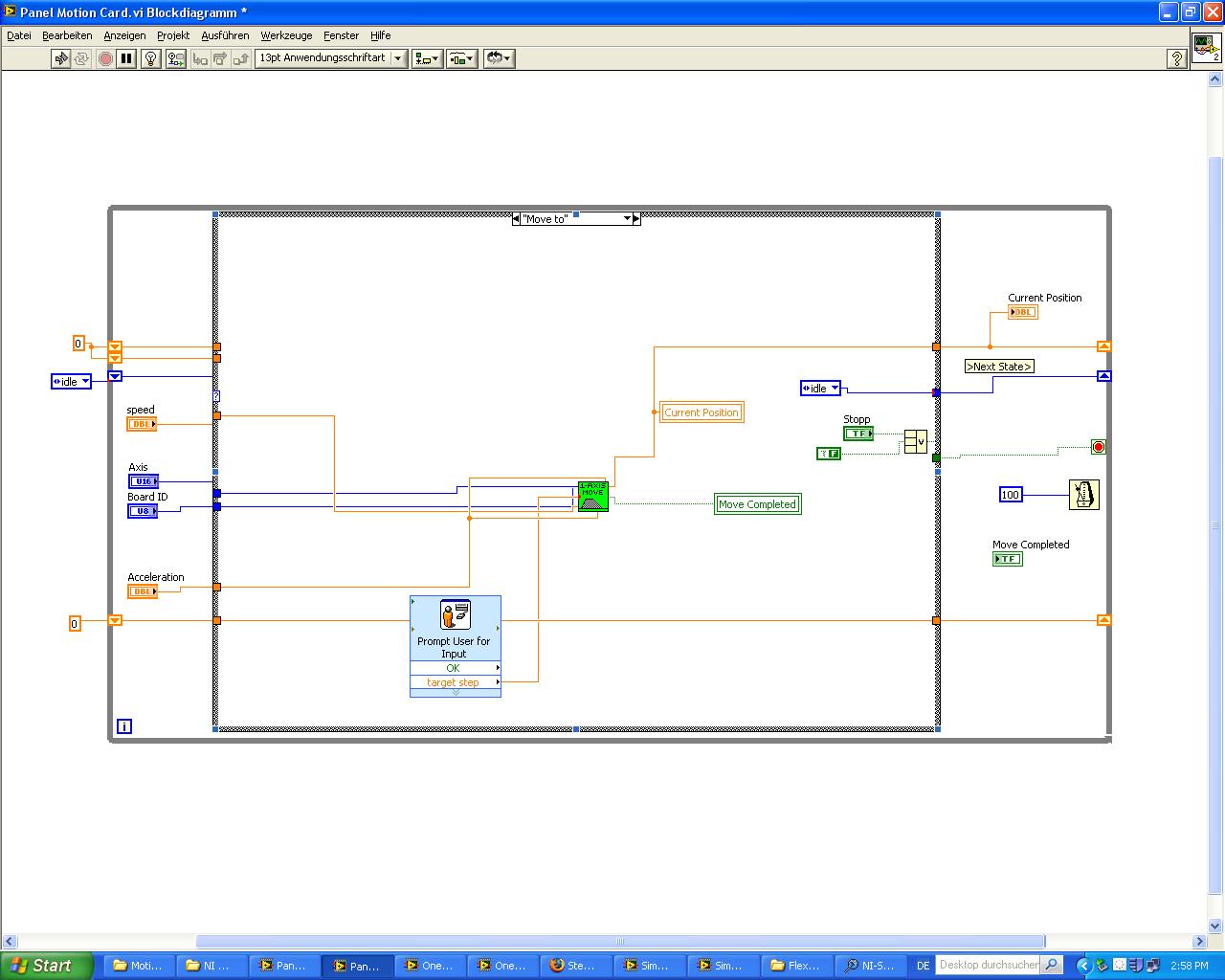Expand the left idle enum constant dropdown
This screenshot has height=980, width=1225.
coord(85,382)
